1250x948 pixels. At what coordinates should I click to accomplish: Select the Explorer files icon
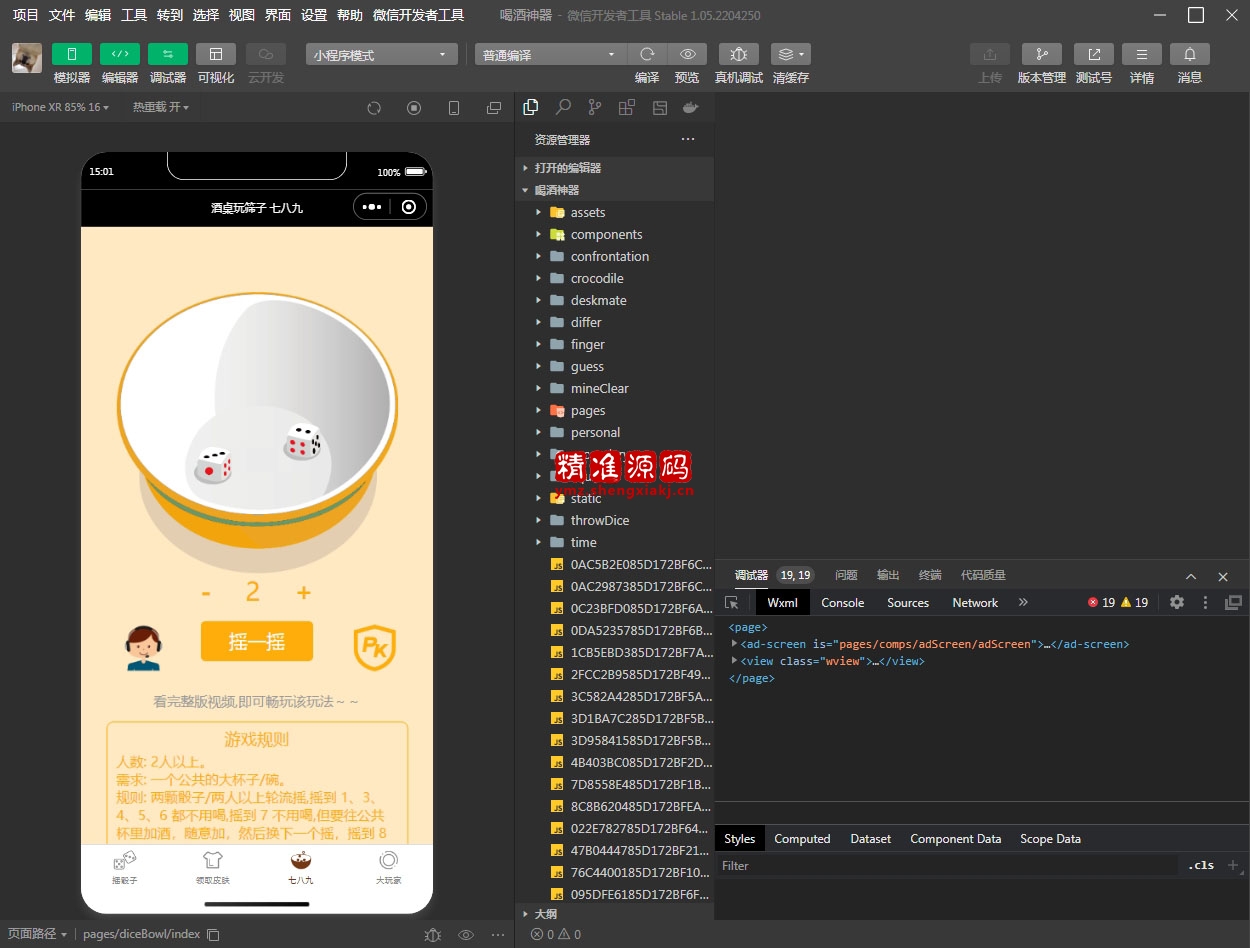click(x=531, y=107)
